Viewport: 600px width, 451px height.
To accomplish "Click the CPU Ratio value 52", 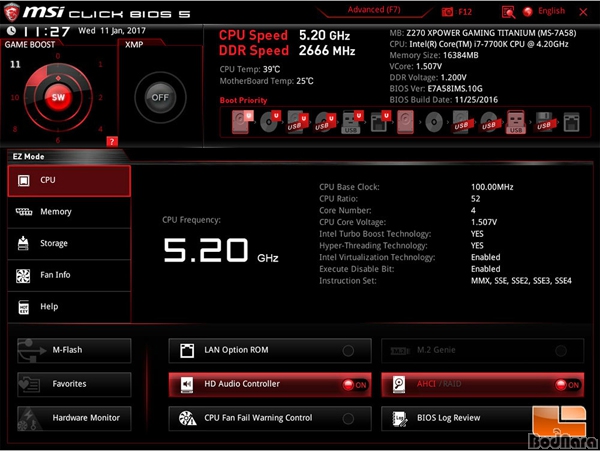I will tap(475, 199).
